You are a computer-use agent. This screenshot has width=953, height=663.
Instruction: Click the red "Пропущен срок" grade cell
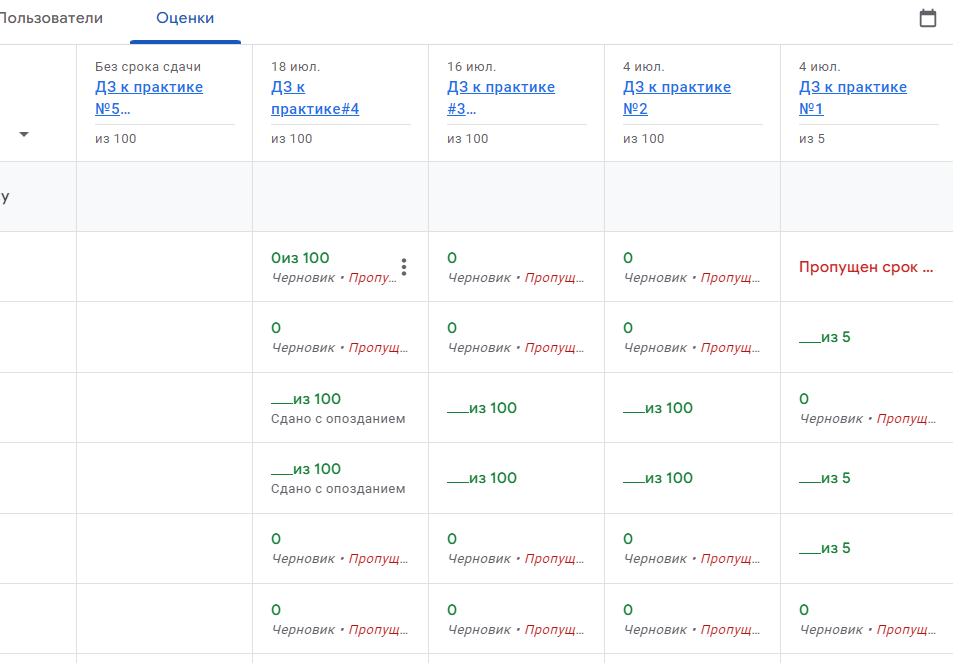point(866,267)
